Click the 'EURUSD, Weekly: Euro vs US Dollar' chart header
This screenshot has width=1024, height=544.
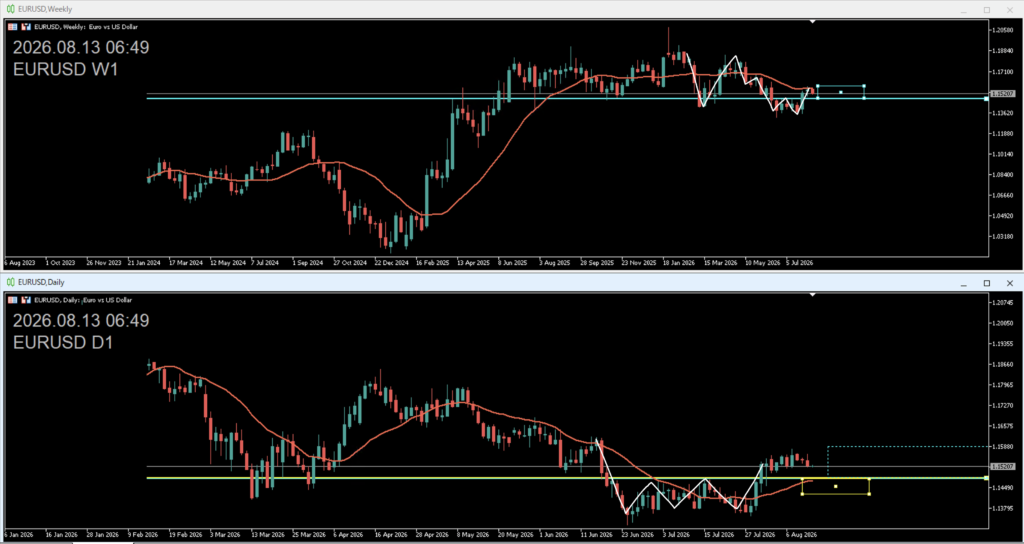coord(86,27)
